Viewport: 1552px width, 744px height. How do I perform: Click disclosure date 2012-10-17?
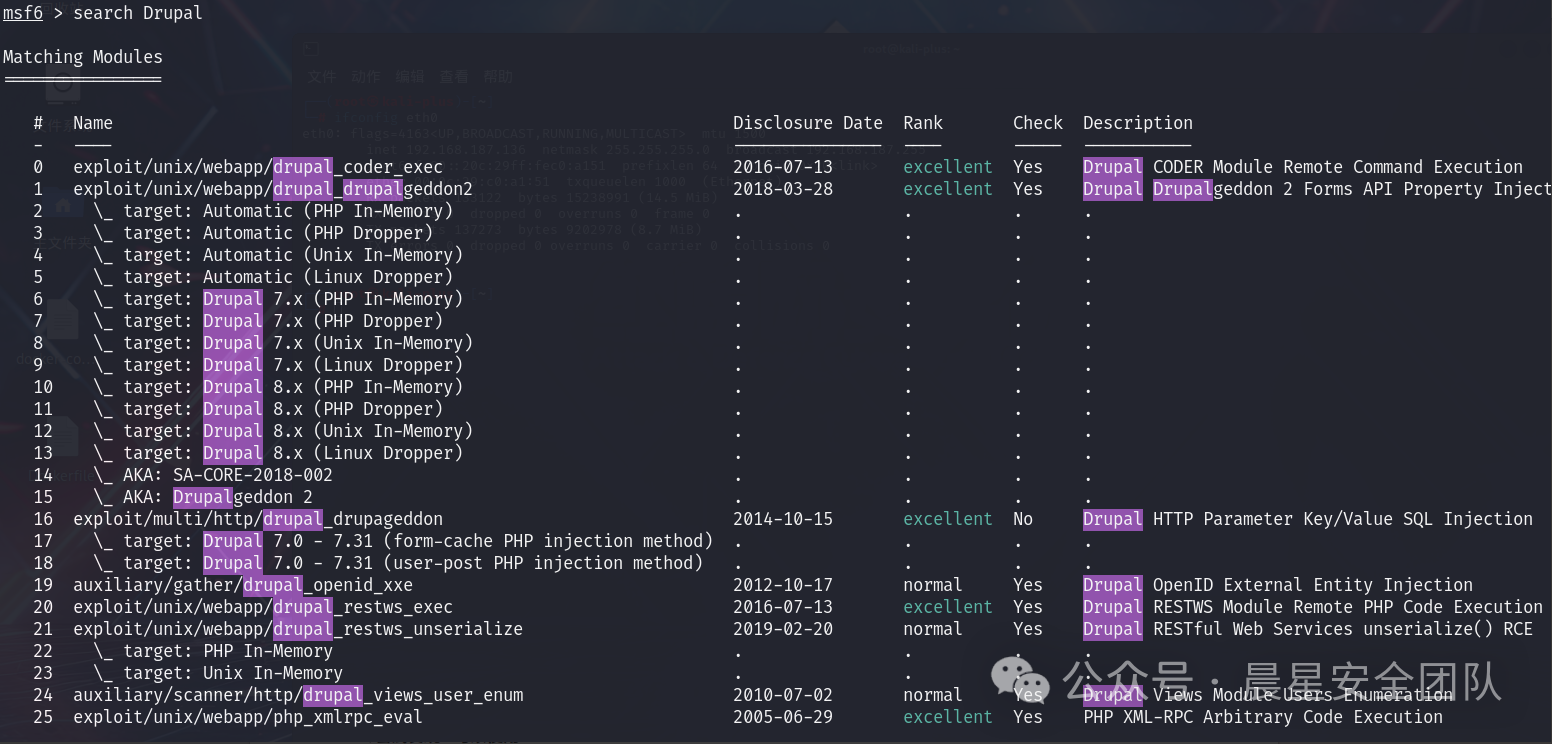(783, 585)
